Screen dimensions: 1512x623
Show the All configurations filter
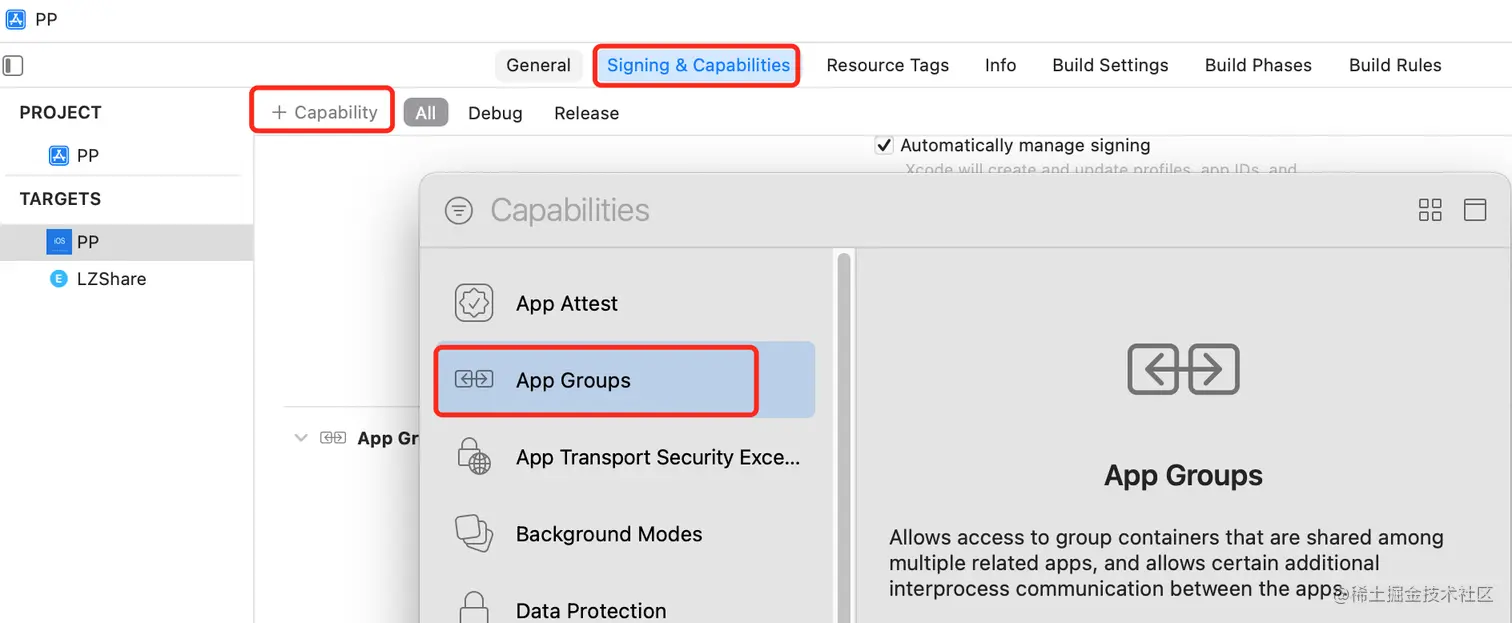click(x=426, y=113)
